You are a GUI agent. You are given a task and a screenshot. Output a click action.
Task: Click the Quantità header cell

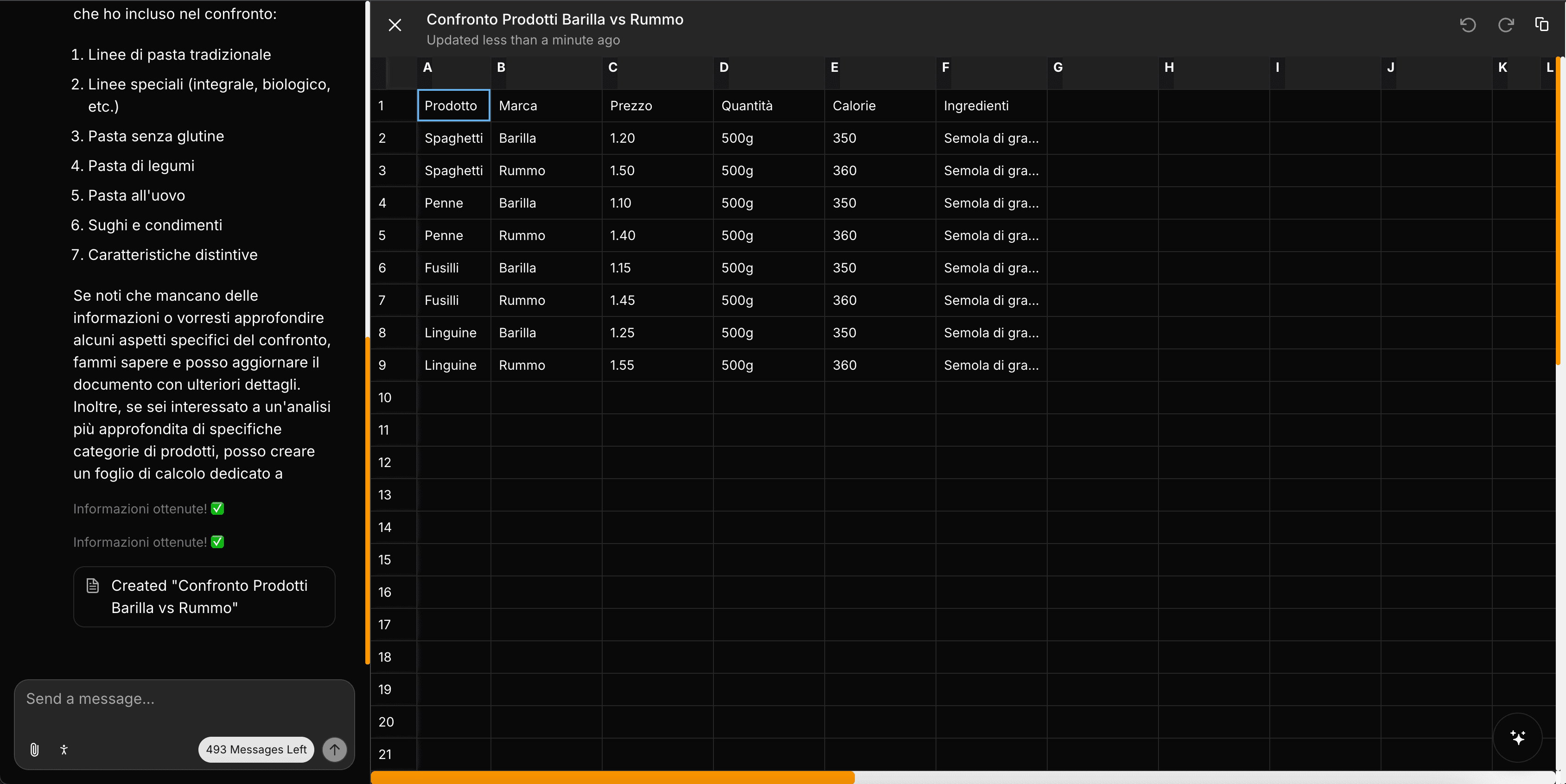click(769, 106)
